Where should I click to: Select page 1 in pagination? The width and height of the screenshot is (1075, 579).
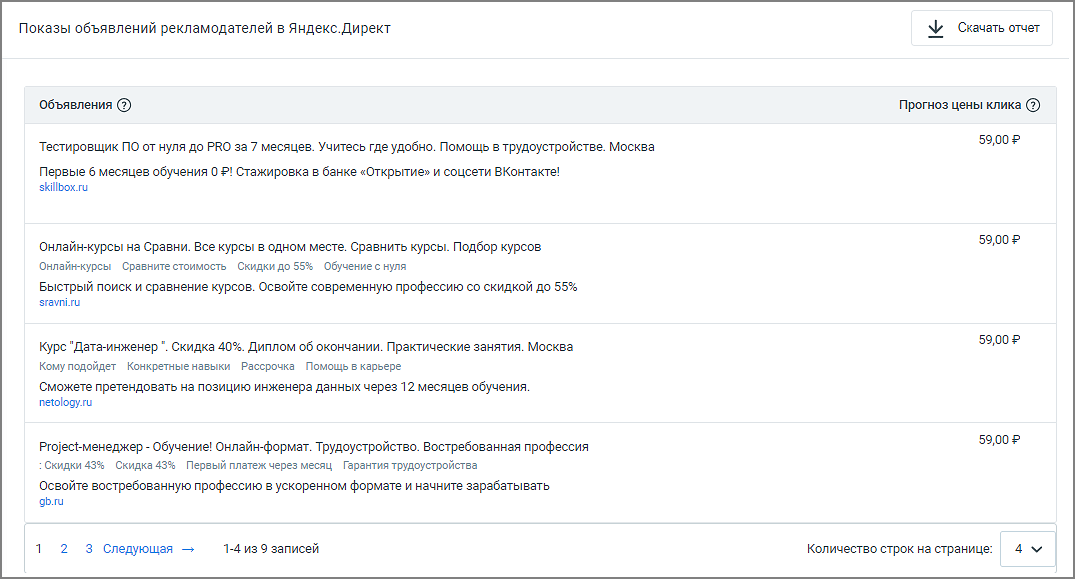(x=39, y=549)
